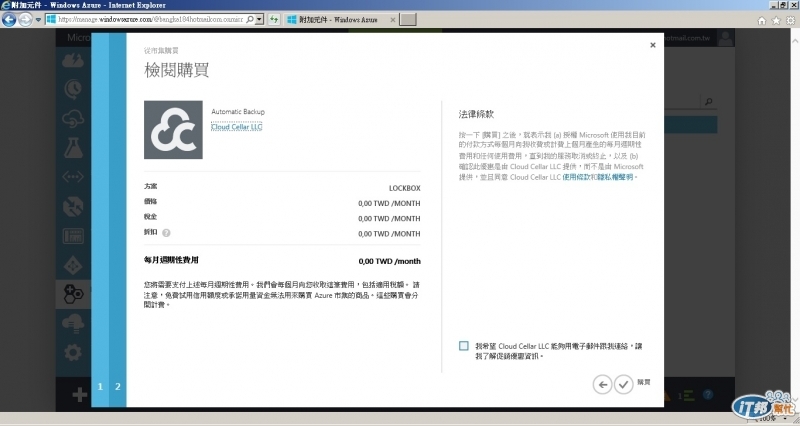
Task: Click the diamond traffic manager sidebar icon
Action: pyautogui.click(x=73, y=265)
